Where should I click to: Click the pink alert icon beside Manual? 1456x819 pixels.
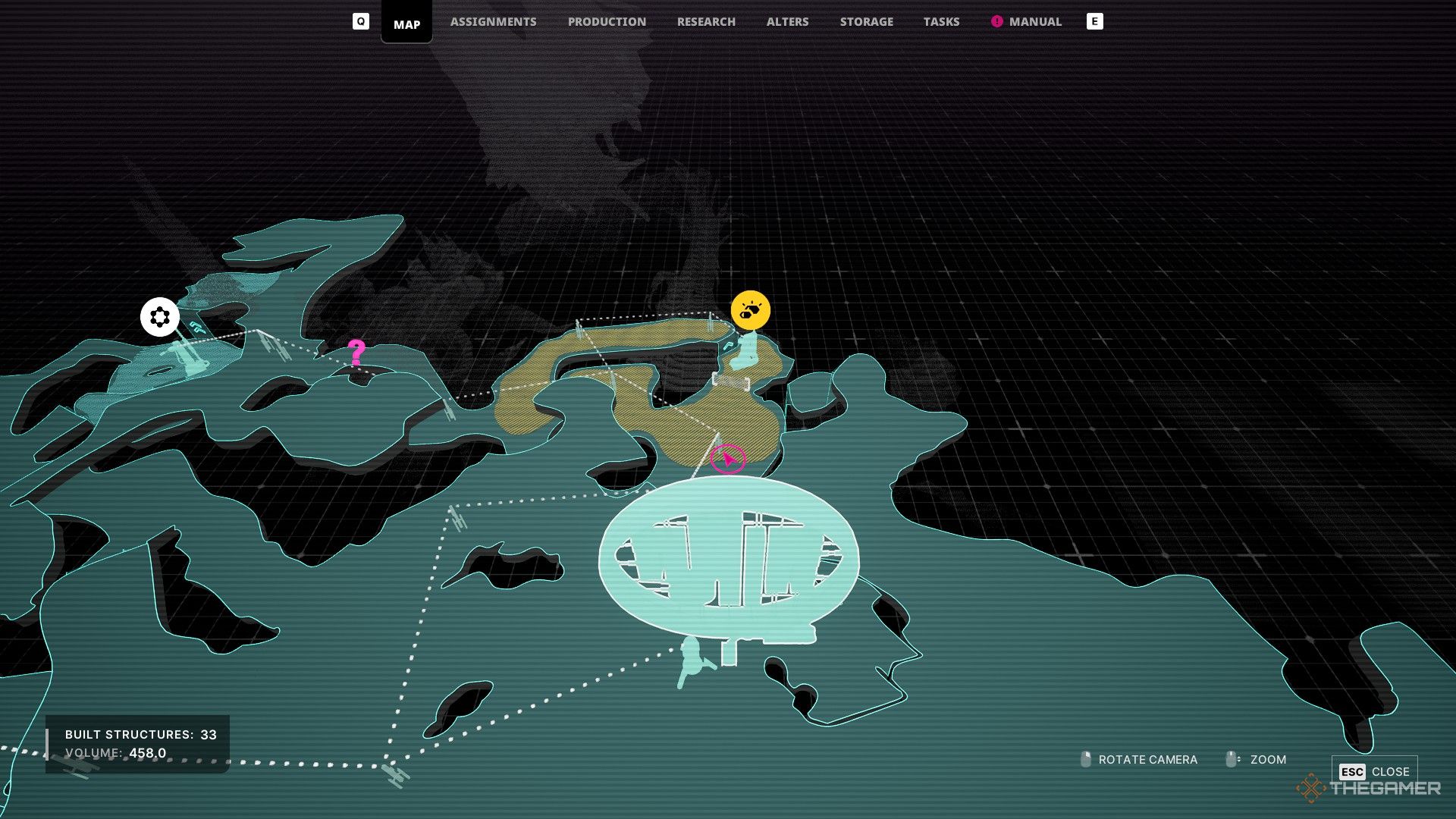[x=996, y=22]
